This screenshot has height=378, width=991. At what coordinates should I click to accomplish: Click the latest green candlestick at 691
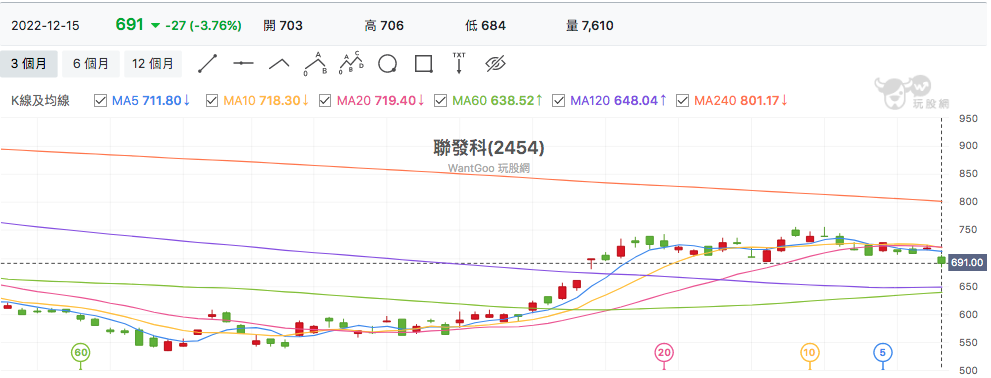tap(942, 260)
